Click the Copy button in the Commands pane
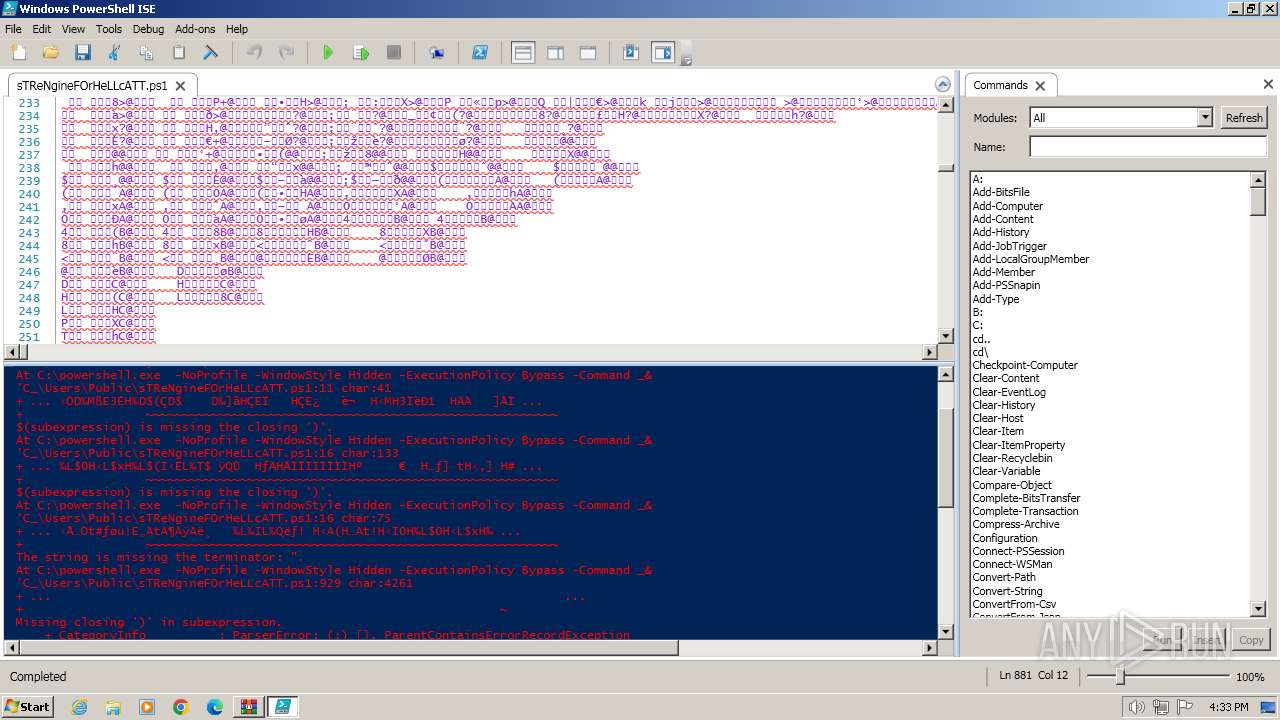Viewport: 1280px width, 720px height. click(x=1251, y=640)
